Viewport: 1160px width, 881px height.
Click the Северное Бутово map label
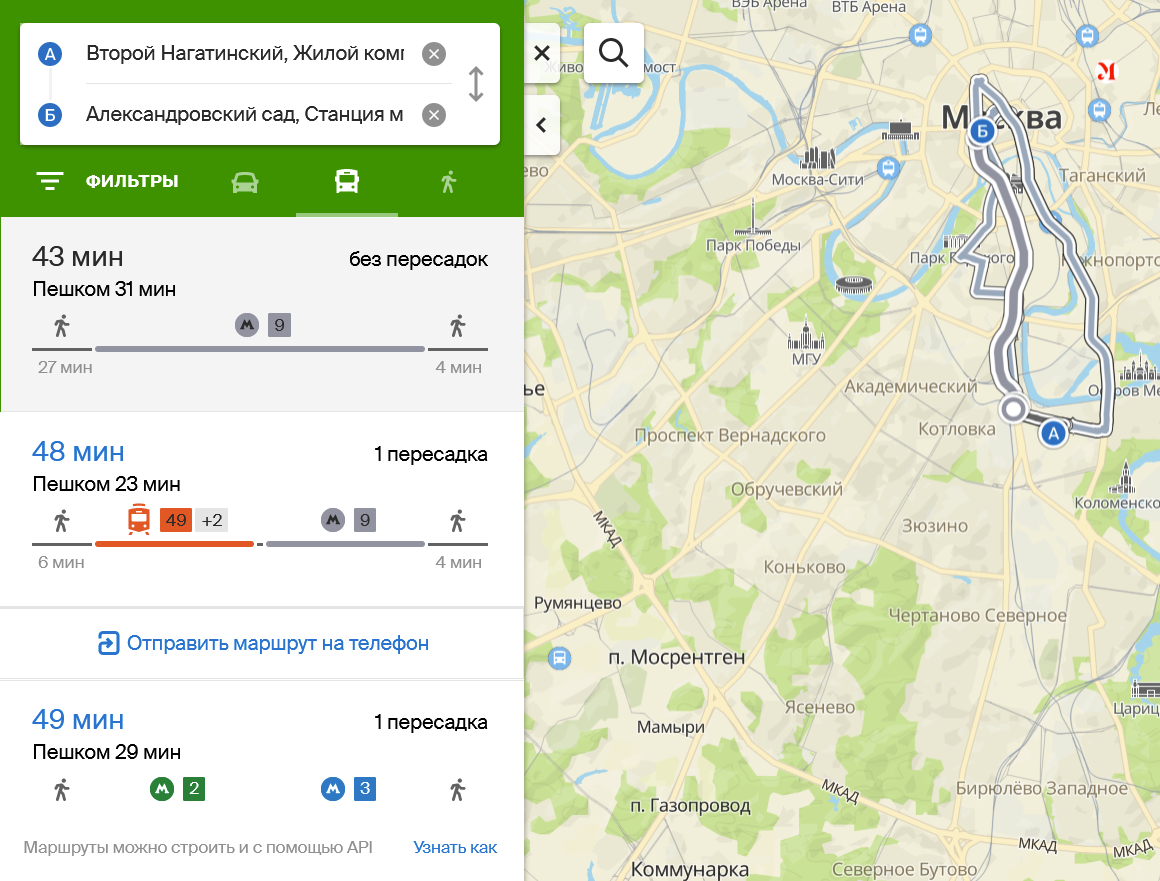pos(904,869)
